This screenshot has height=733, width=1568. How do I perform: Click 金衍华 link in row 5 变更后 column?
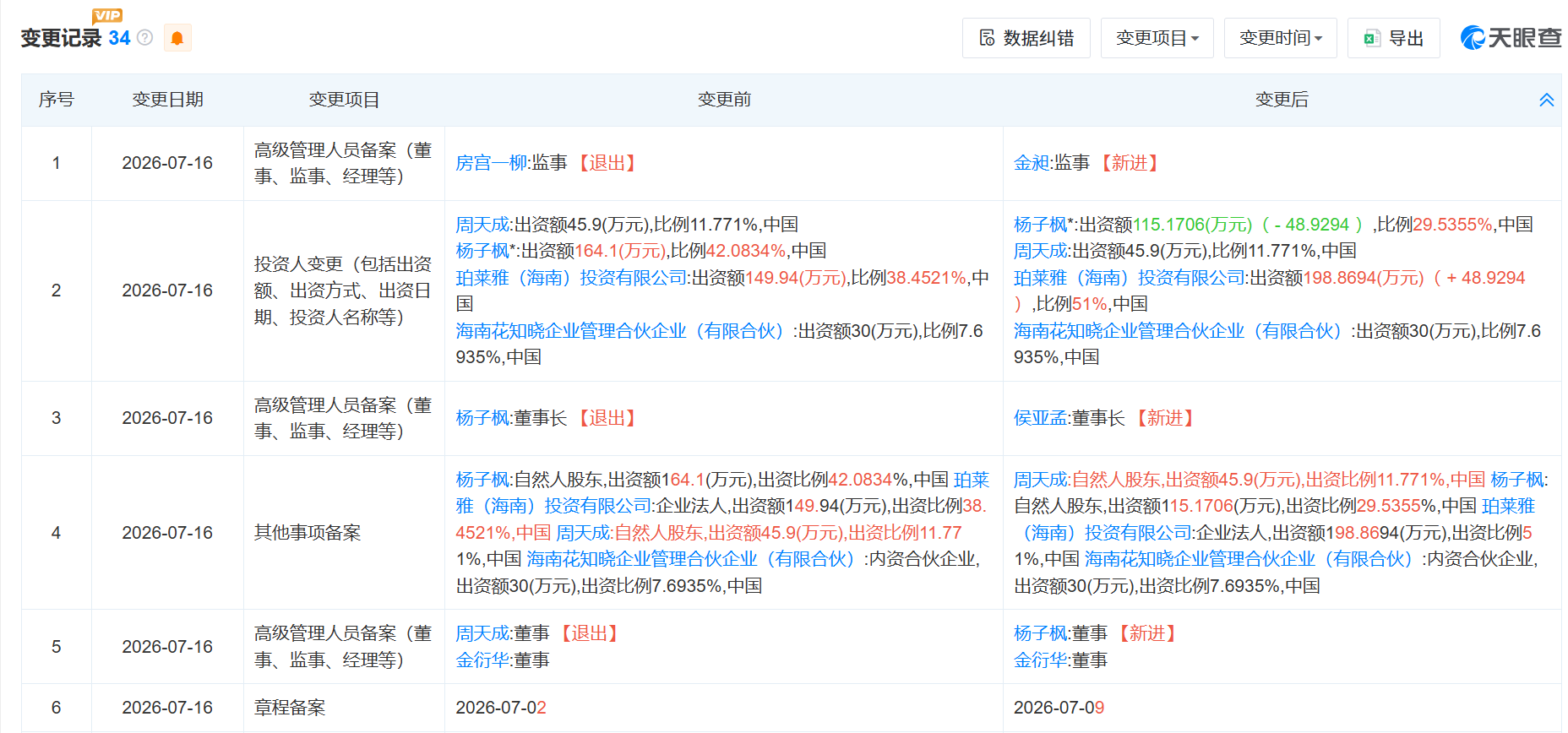click(1041, 660)
